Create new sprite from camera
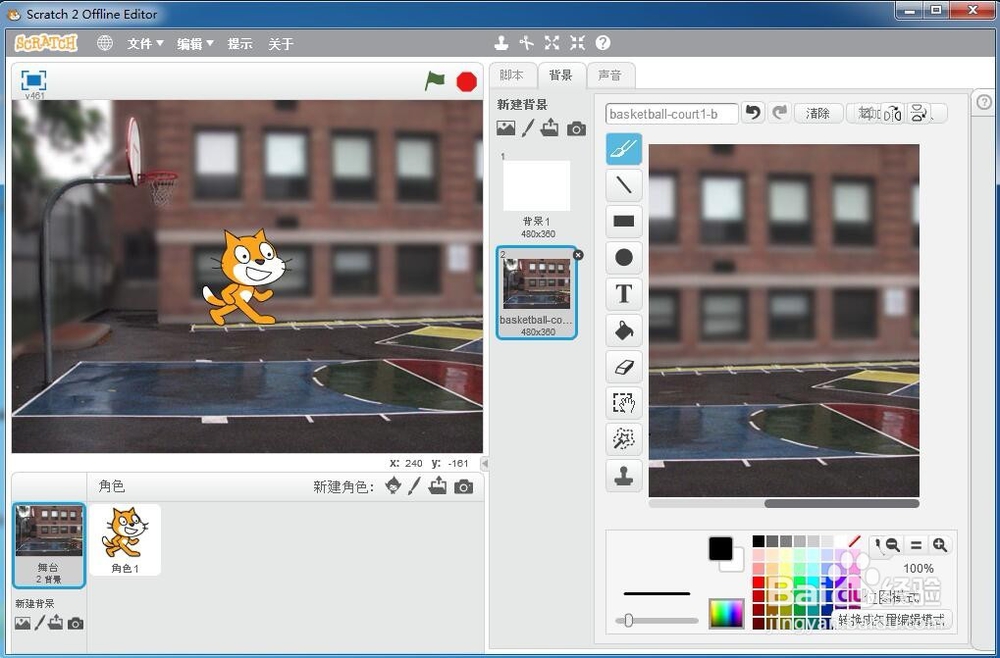This screenshot has width=1000, height=658. (464, 486)
